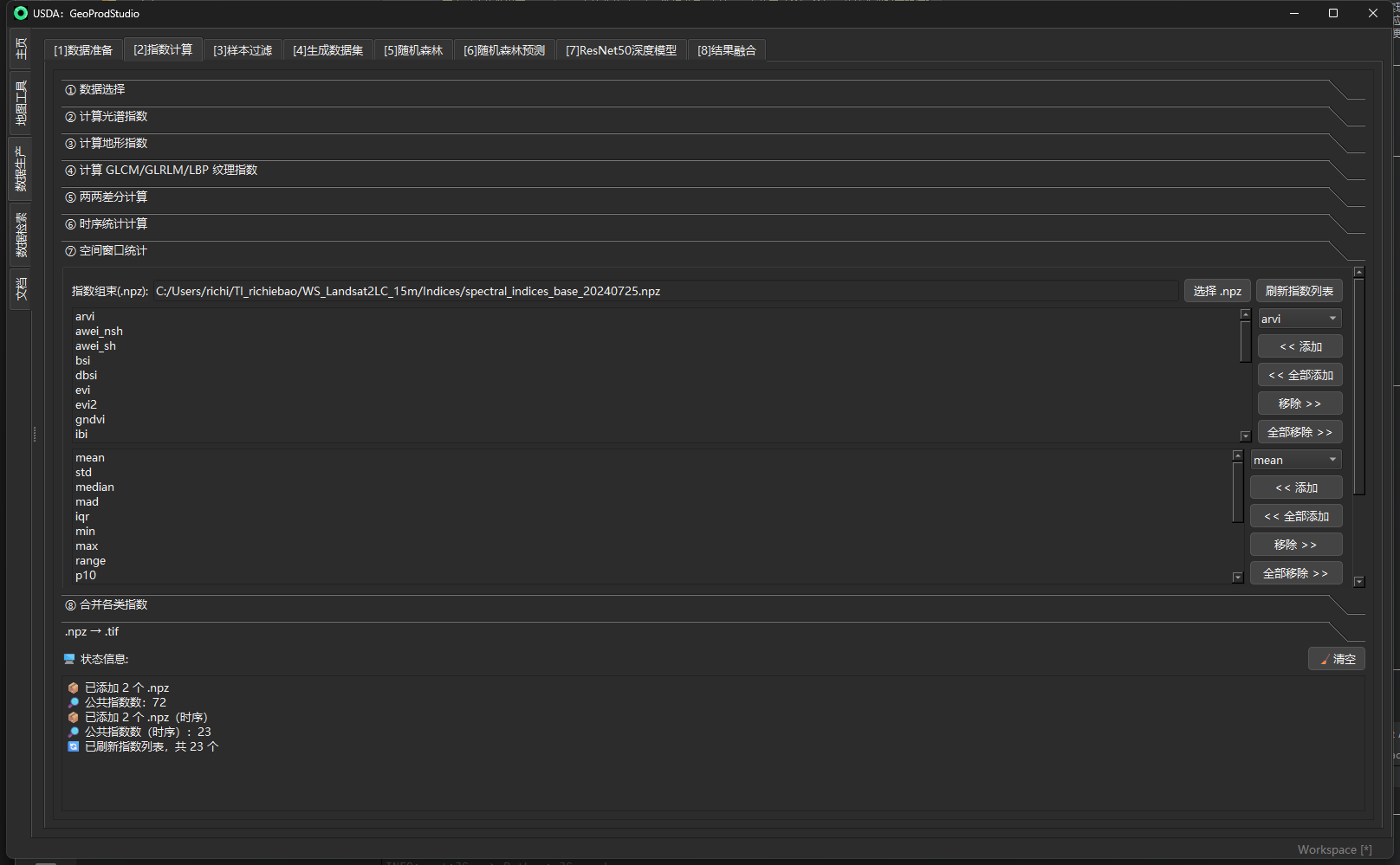
Task: Expand the ① 数据选择 section
Action: click(102, 89)
